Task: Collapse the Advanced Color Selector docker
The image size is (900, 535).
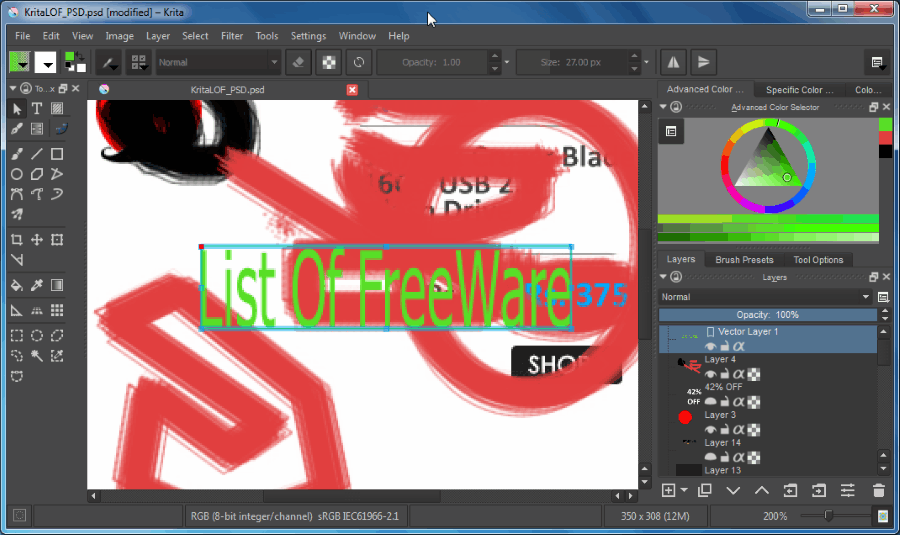Action: tap(663, 107)
